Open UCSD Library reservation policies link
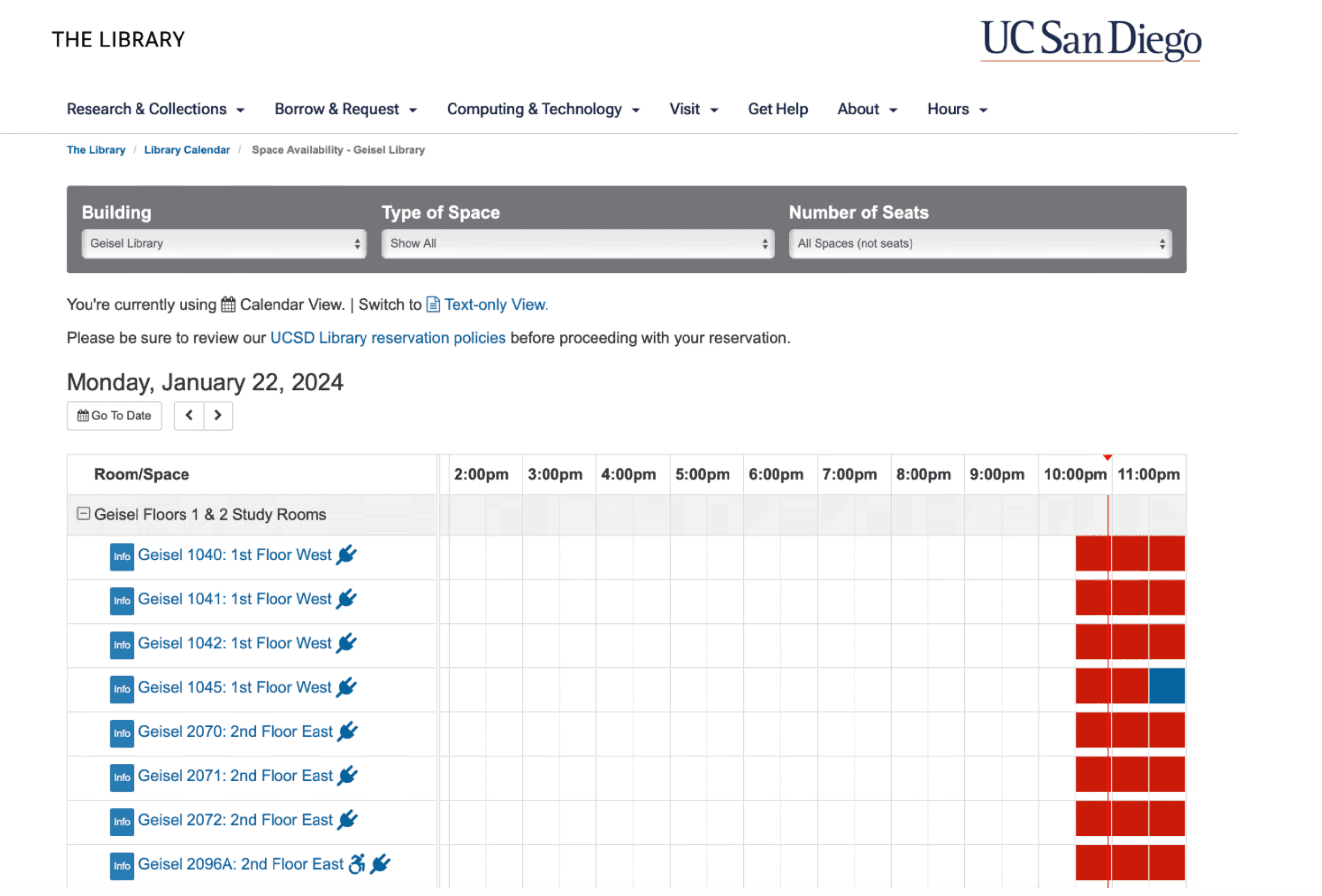Viewport: 1322px width, 896px height. click(x=387, y=338)
